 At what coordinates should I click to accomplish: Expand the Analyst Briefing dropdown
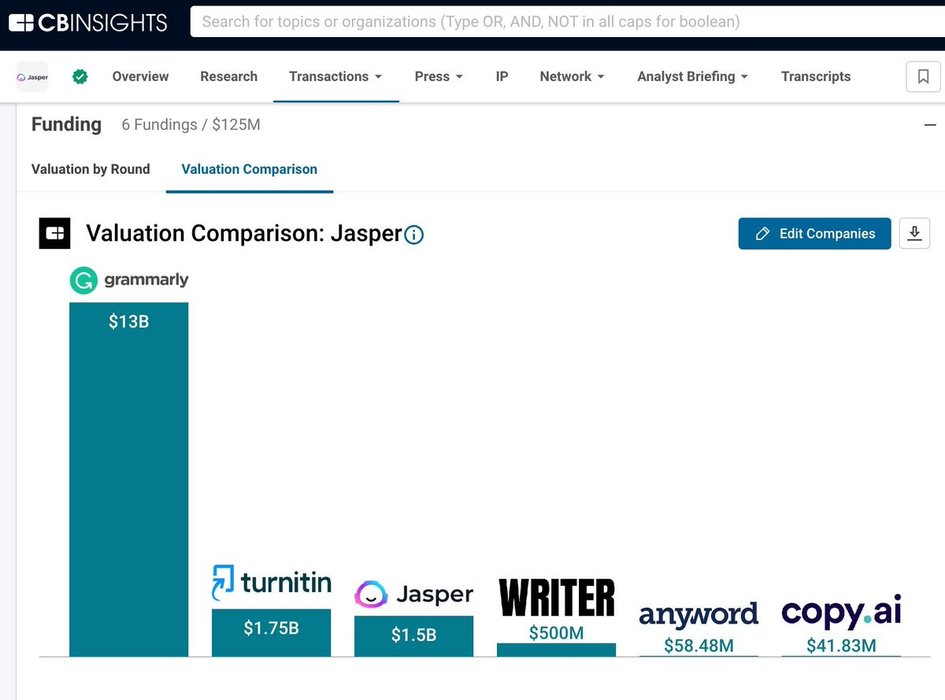coord(692,77)
